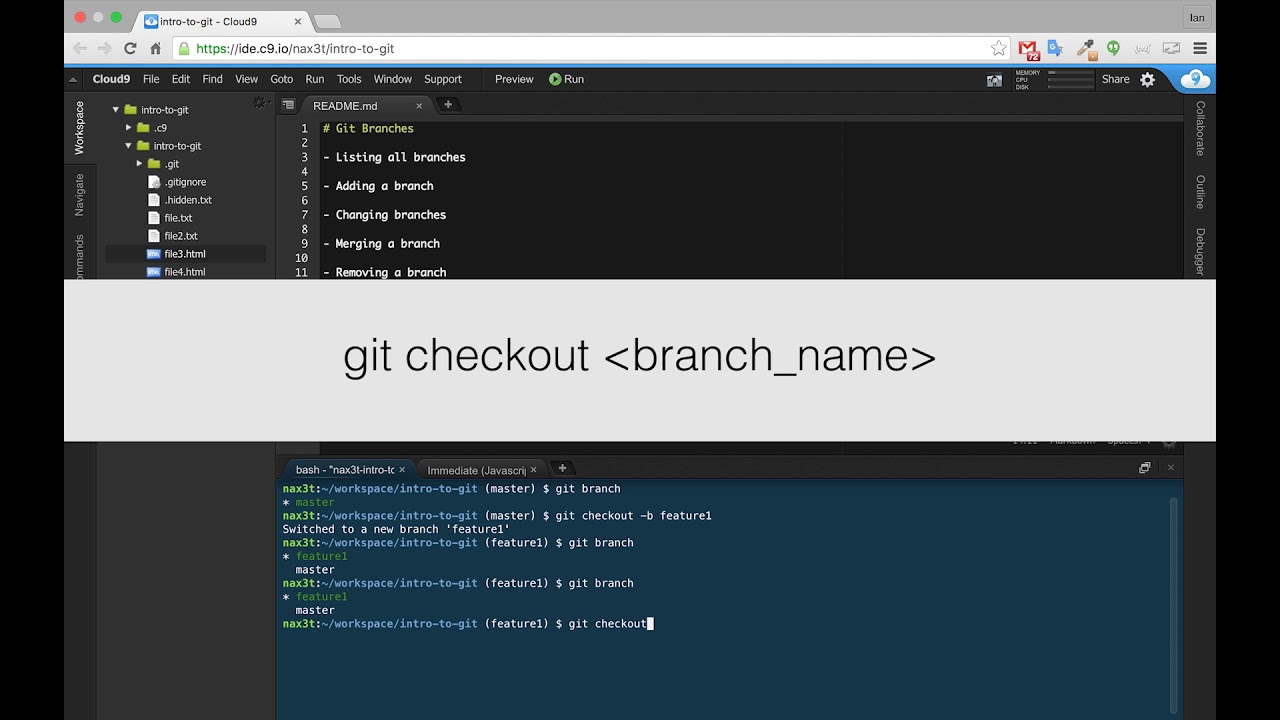1280x720 pixels.
Task: Reload the page in the browser
Action: pos(130,48)
